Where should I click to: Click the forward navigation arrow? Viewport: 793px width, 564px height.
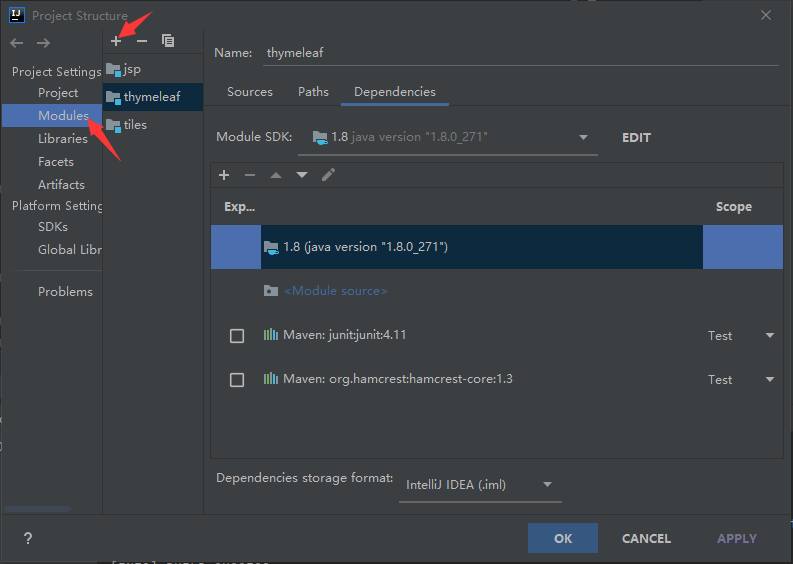tap(43, 43)
